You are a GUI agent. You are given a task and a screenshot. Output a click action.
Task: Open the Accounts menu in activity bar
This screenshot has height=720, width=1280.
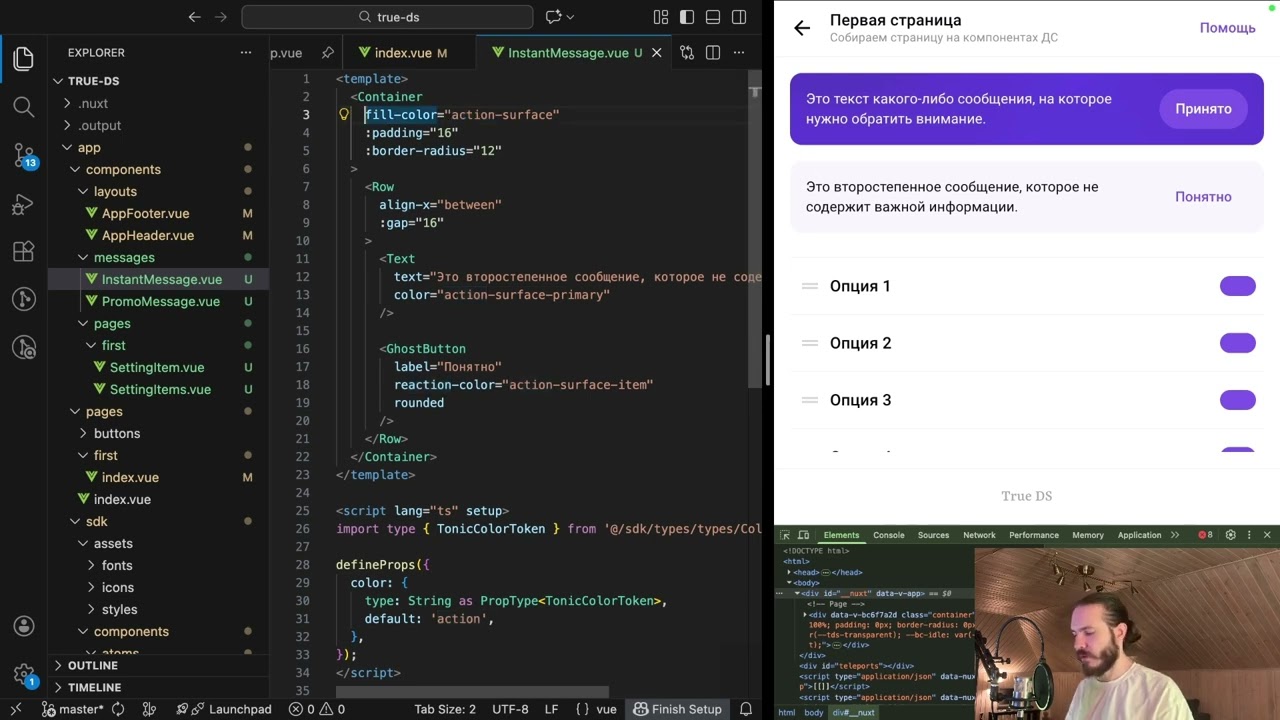click(24, 627)
